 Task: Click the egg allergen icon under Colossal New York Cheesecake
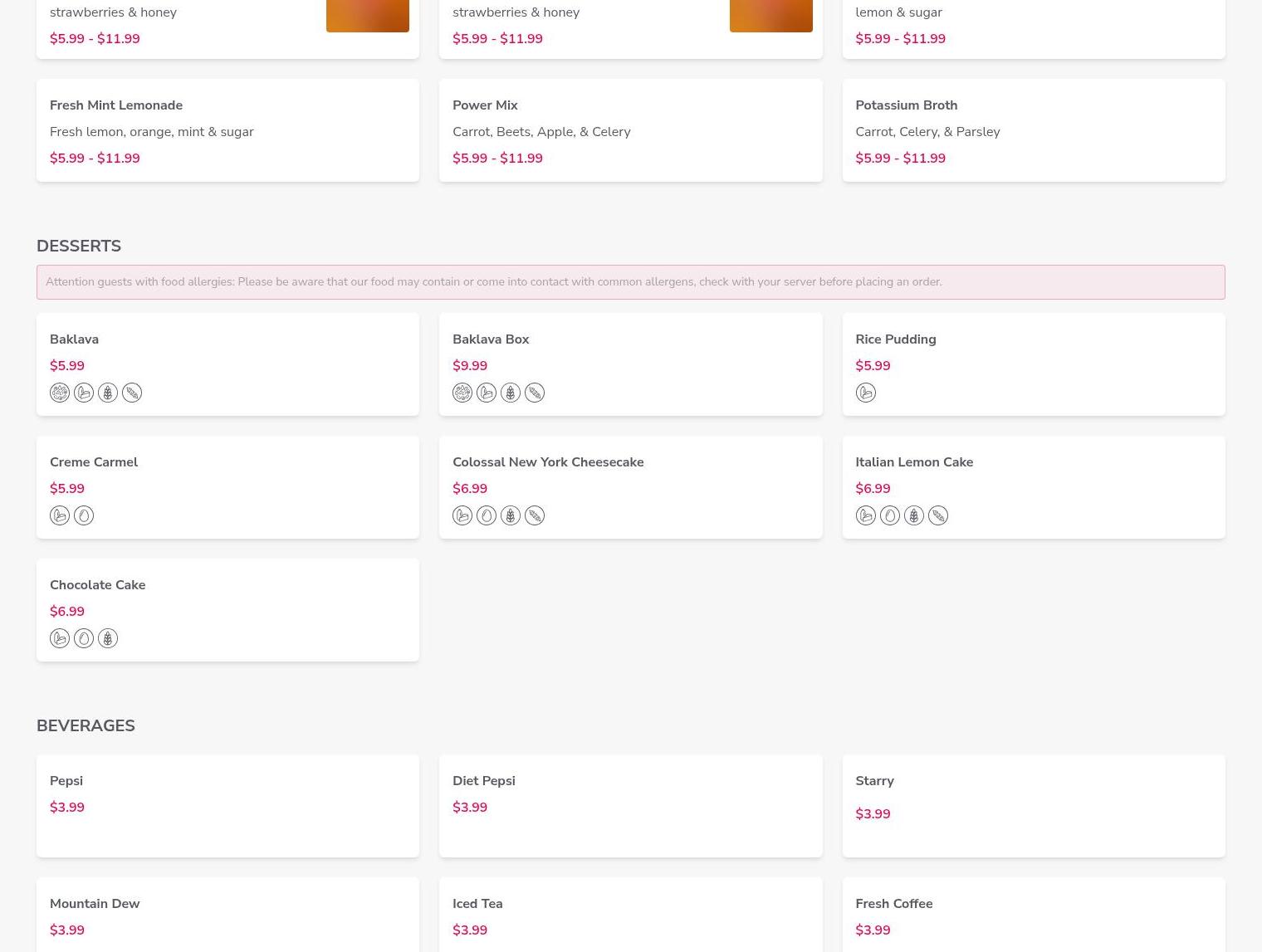[x=487, y=515]
